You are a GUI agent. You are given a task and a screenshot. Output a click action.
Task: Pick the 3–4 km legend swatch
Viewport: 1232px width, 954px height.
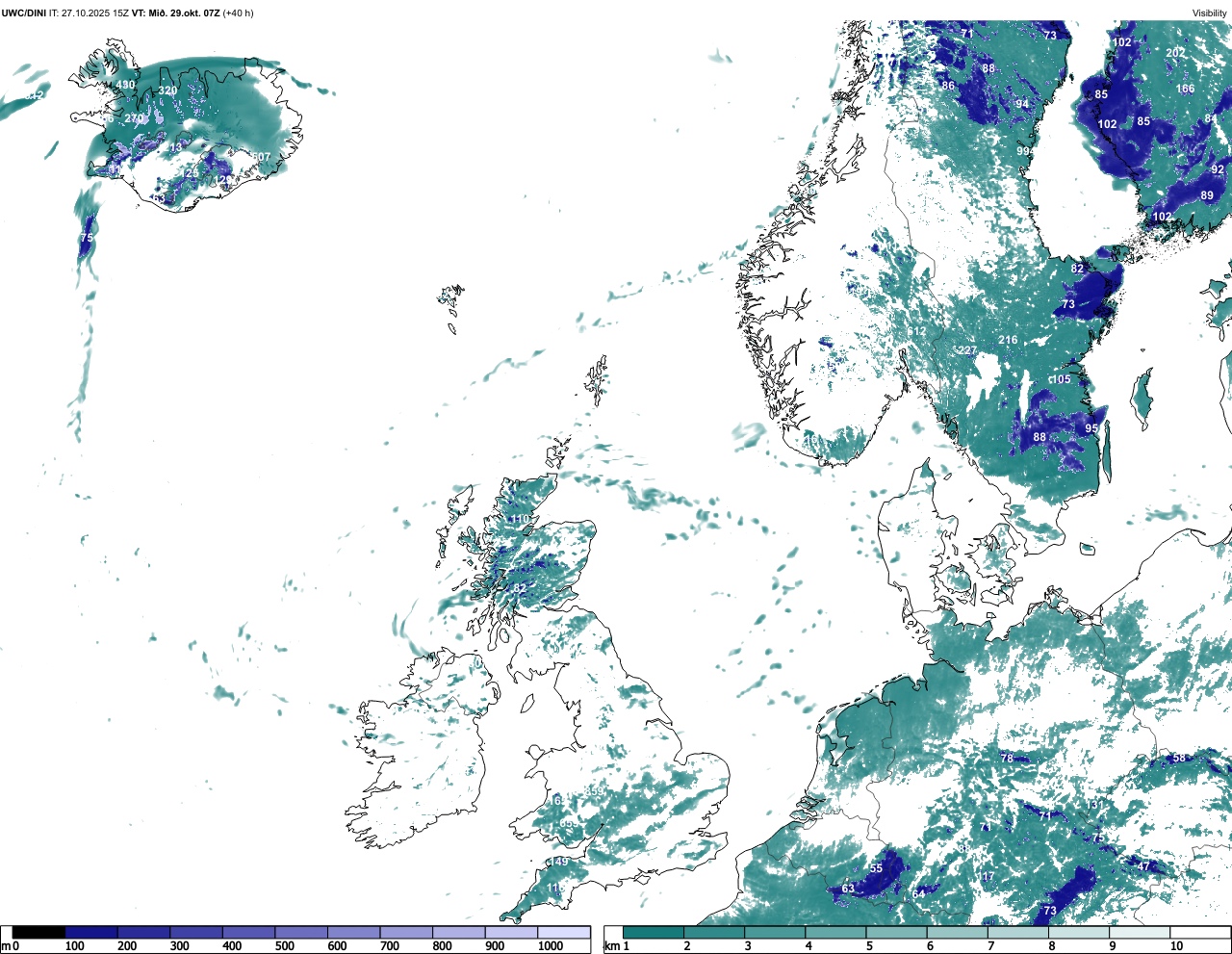[775, 932]
